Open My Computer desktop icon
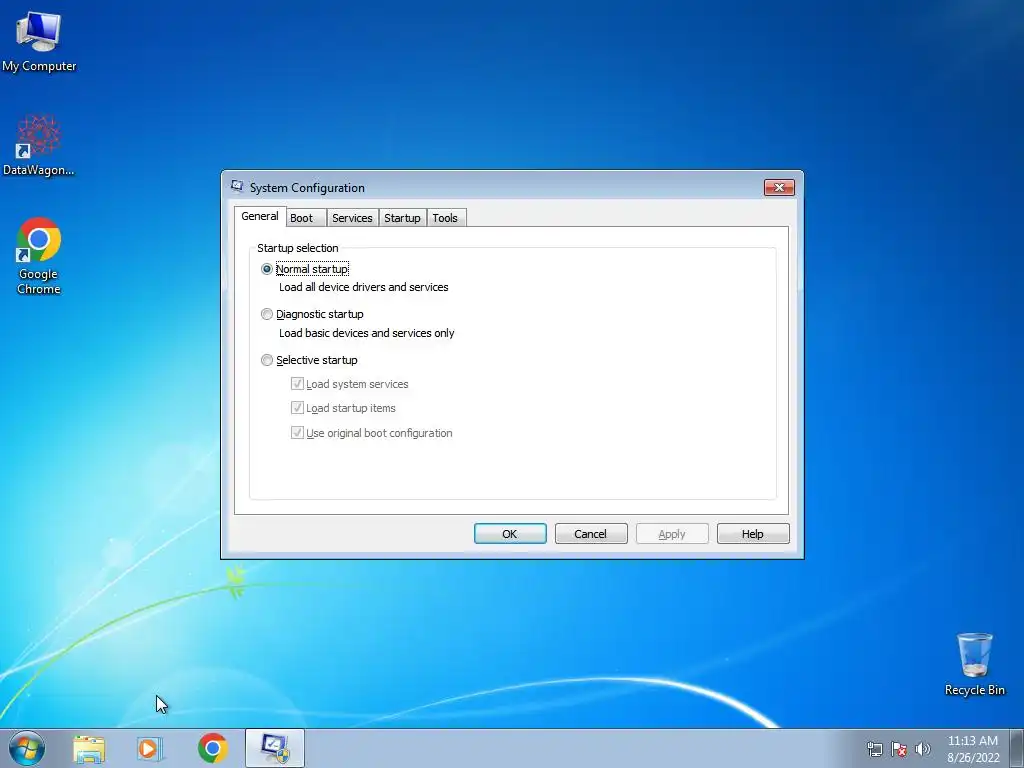The height and width of the screenshot is (768, 1024). [39, 40]
